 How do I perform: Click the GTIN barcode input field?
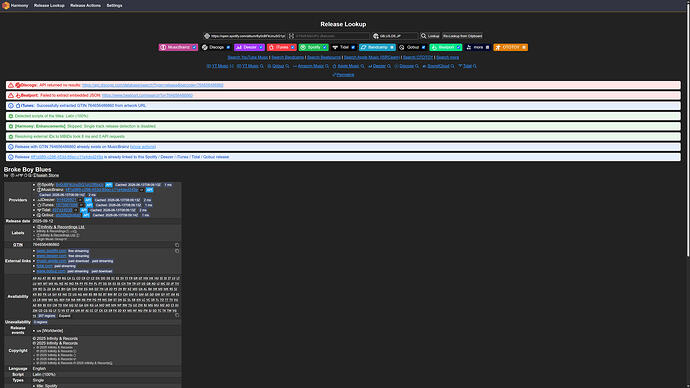point(332,36)
